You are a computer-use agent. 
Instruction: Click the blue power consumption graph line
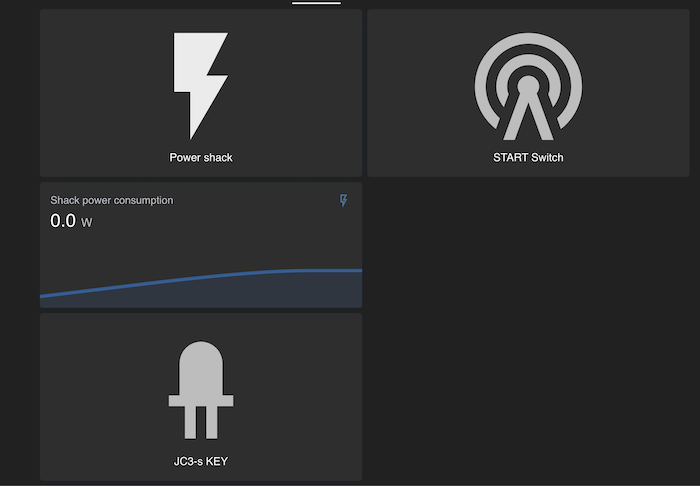(x=200, y=280)
